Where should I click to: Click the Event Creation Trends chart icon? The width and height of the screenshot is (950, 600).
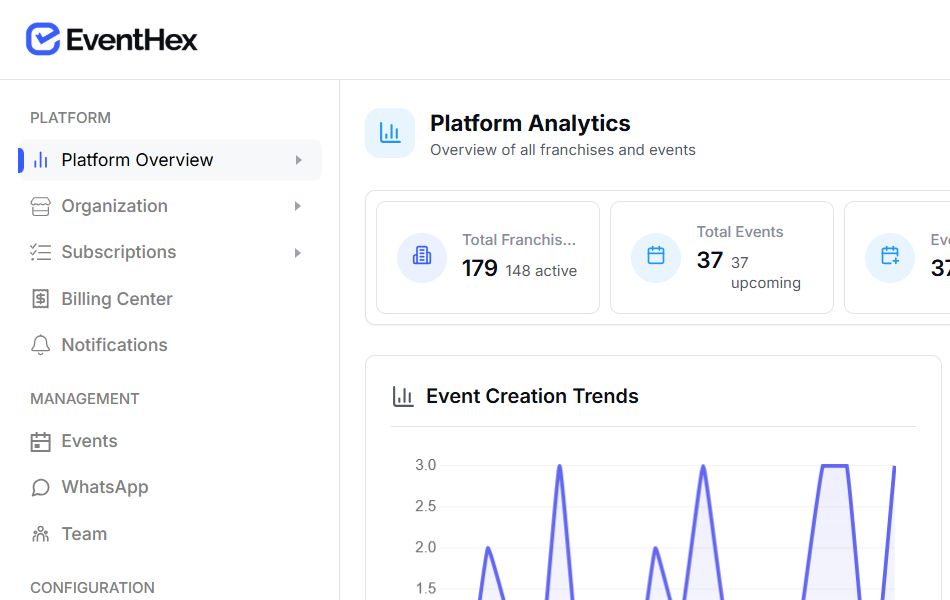point(403,396)
